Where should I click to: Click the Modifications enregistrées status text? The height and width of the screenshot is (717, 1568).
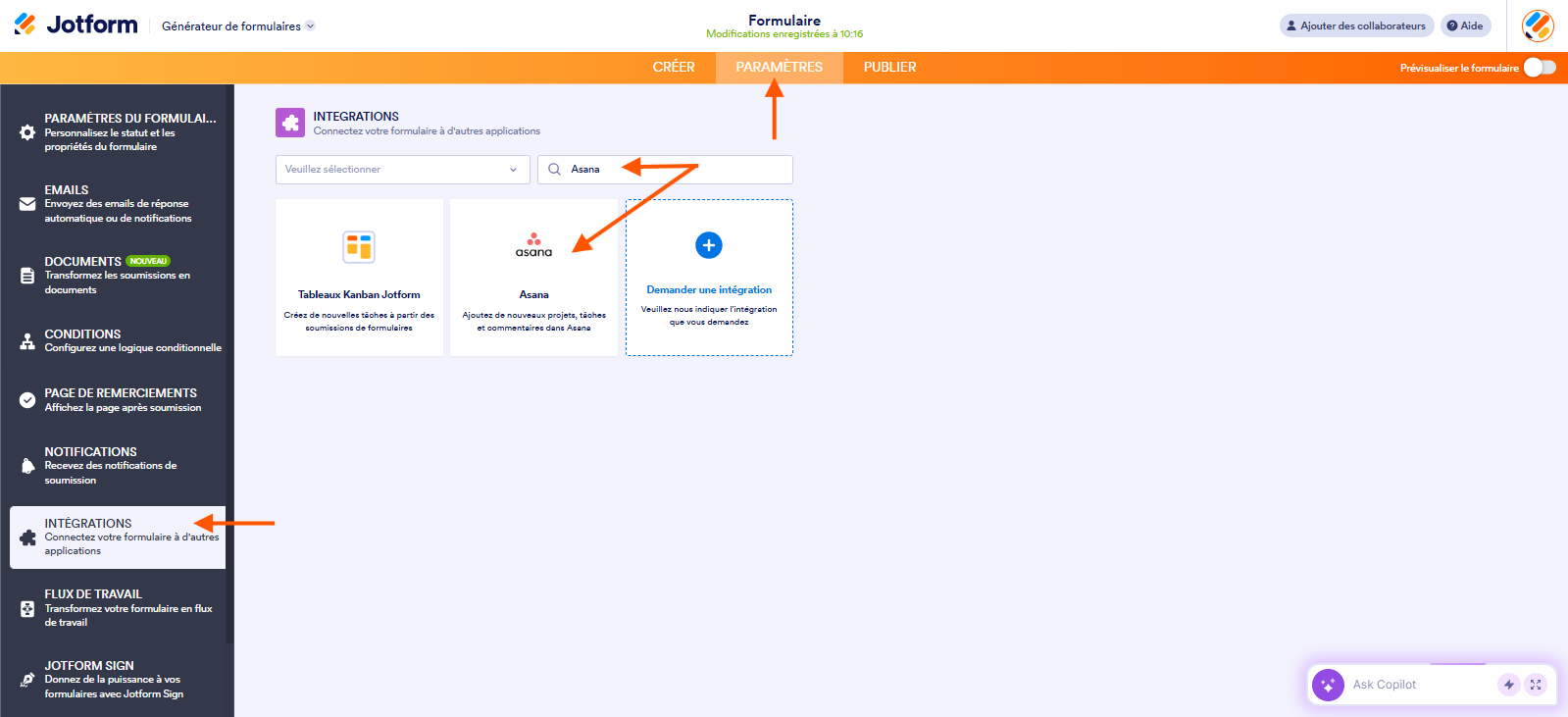(784, 34)
